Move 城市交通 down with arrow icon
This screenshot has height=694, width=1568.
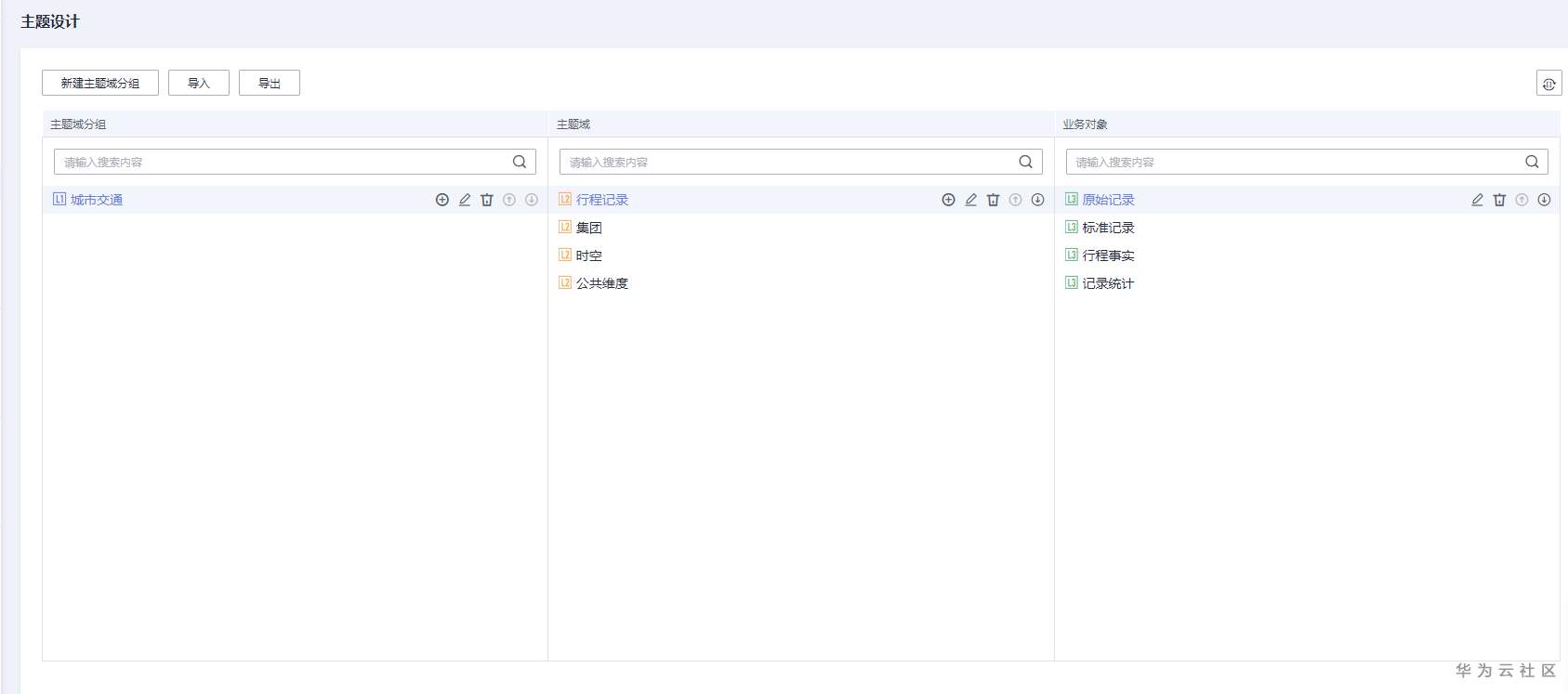(x=532, y=200)
